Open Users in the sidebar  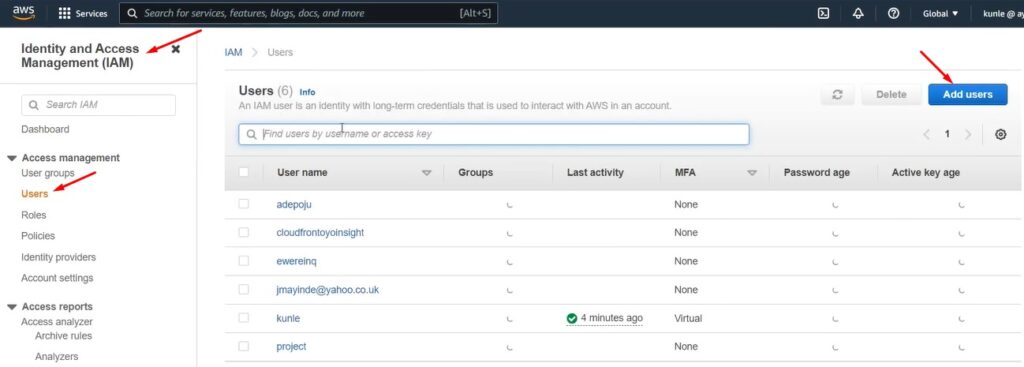[35, 194]
